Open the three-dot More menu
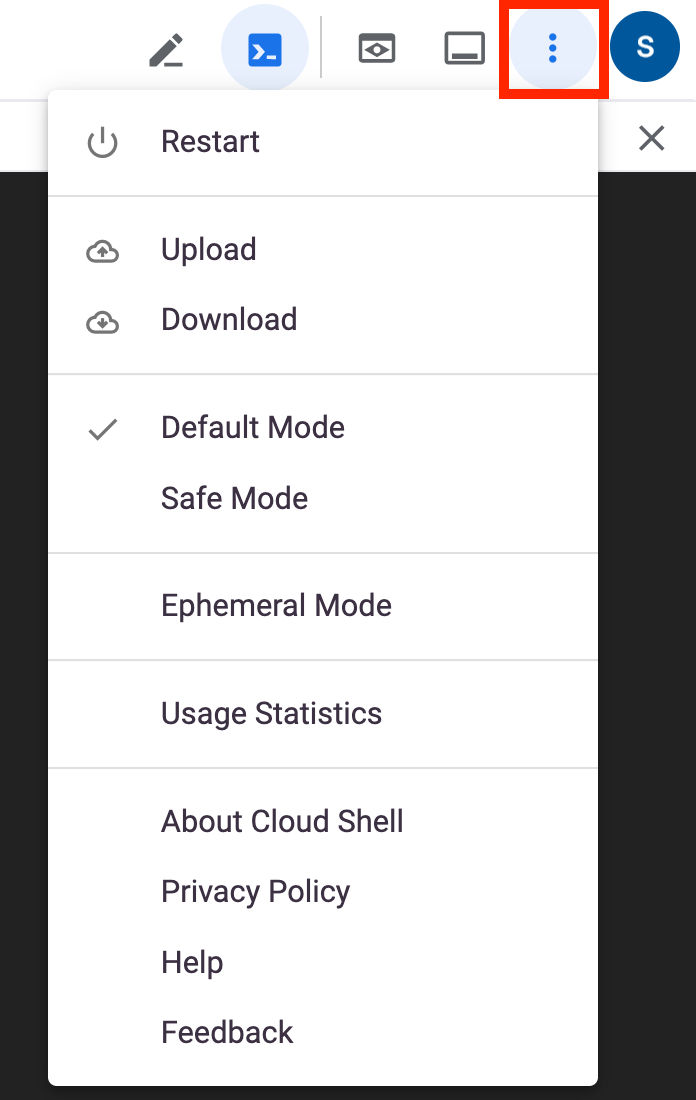Viewport: 696px width, 1100px height. (x=552, y=49)
